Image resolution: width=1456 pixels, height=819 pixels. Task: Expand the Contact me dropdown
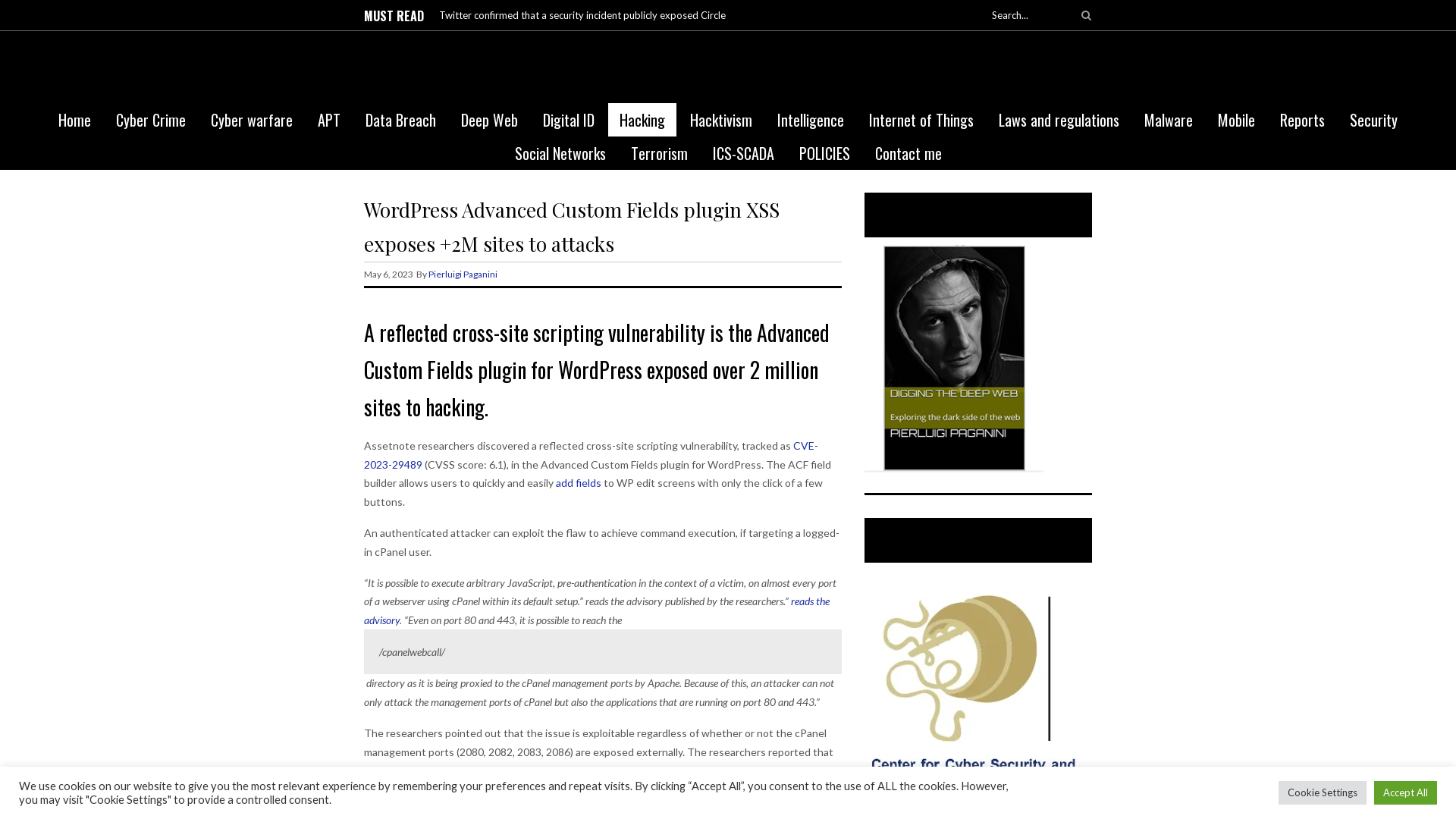tap(907, 152)
